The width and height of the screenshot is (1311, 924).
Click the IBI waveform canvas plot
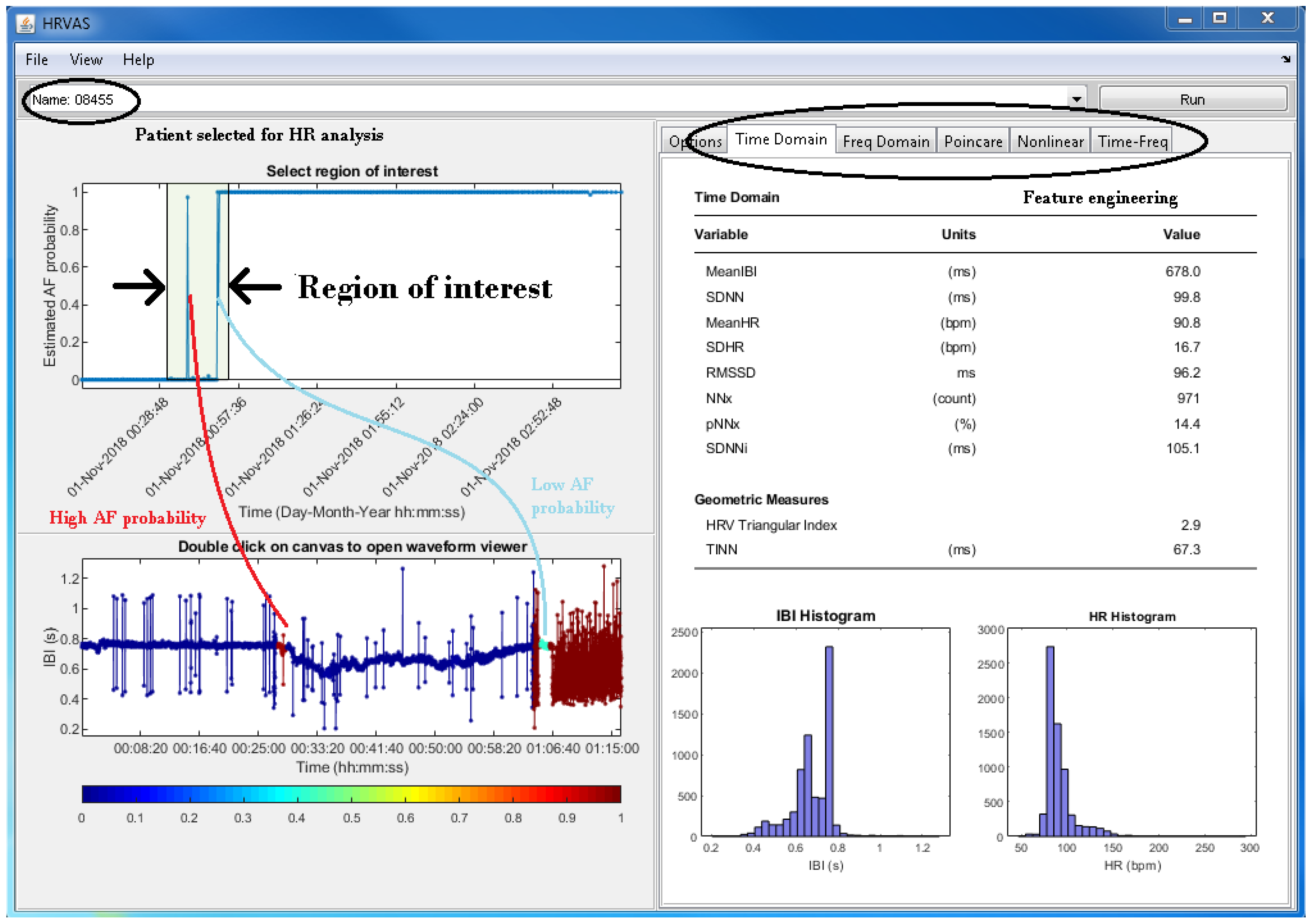(351, 647)
